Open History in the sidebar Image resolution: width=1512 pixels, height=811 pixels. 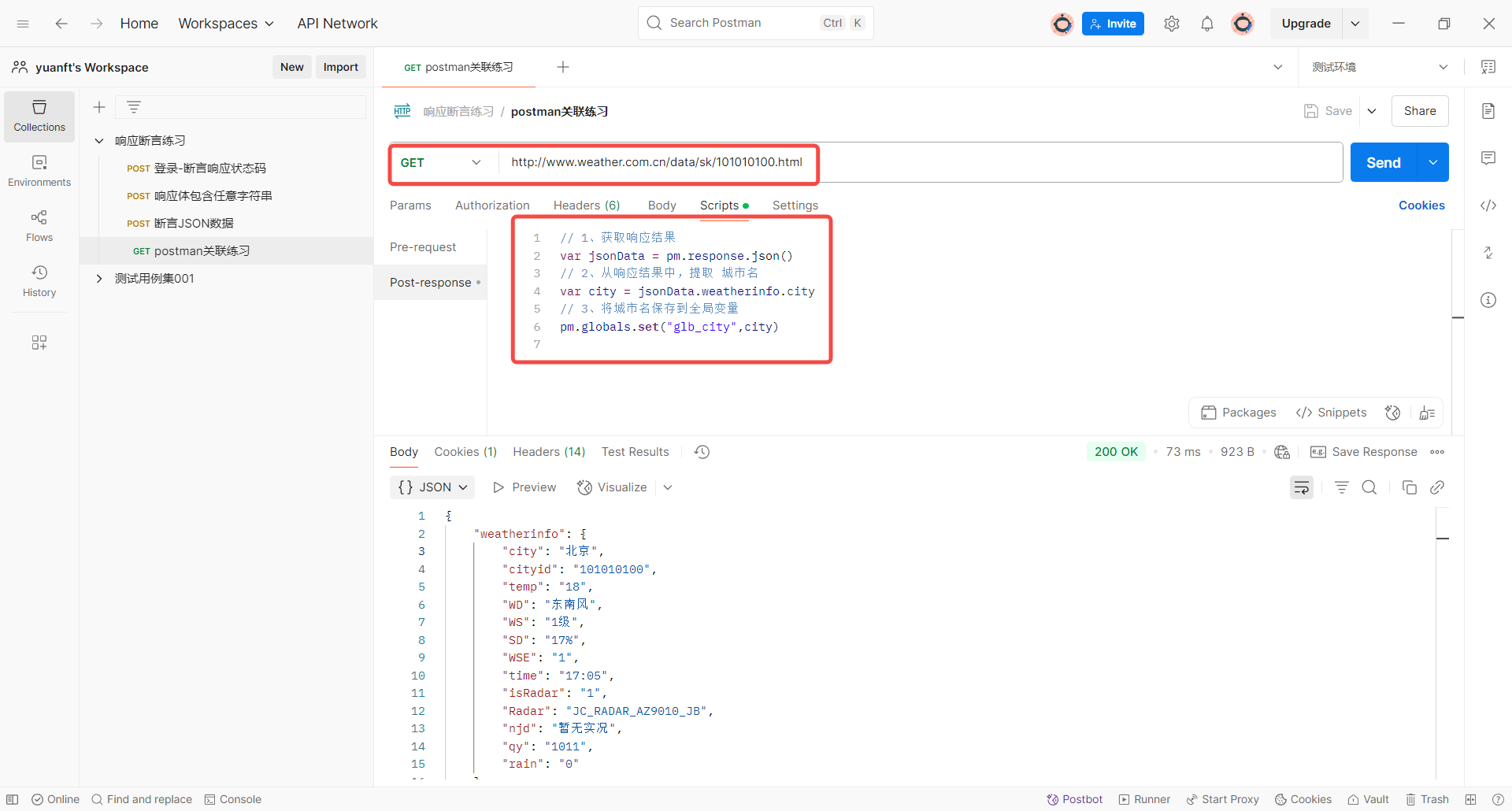coord(39,281)
